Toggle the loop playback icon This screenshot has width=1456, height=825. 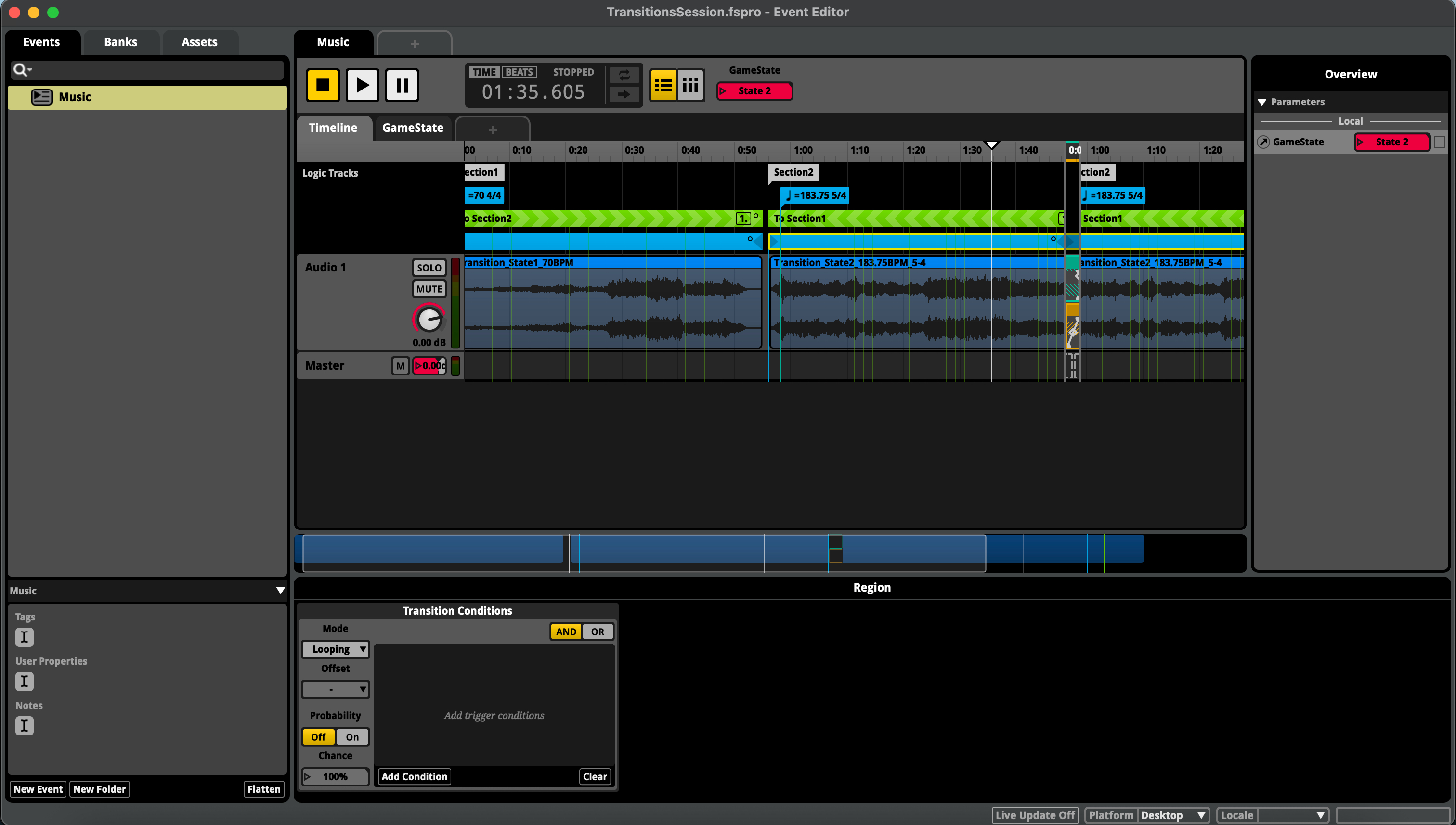(x=624, y=76)
